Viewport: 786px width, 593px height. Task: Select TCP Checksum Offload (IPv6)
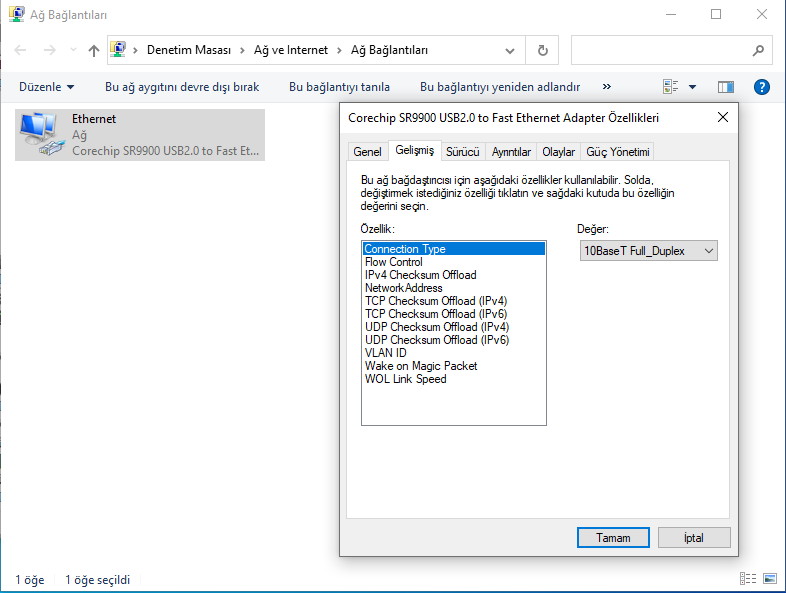point(454,314)
